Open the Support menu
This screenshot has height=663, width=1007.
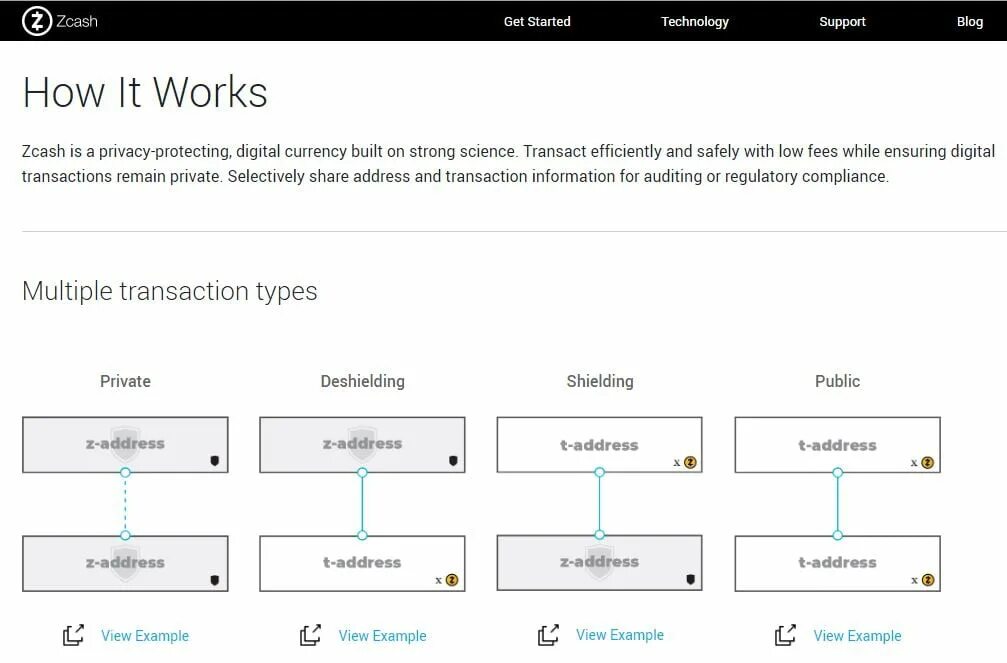click(842, 21)
